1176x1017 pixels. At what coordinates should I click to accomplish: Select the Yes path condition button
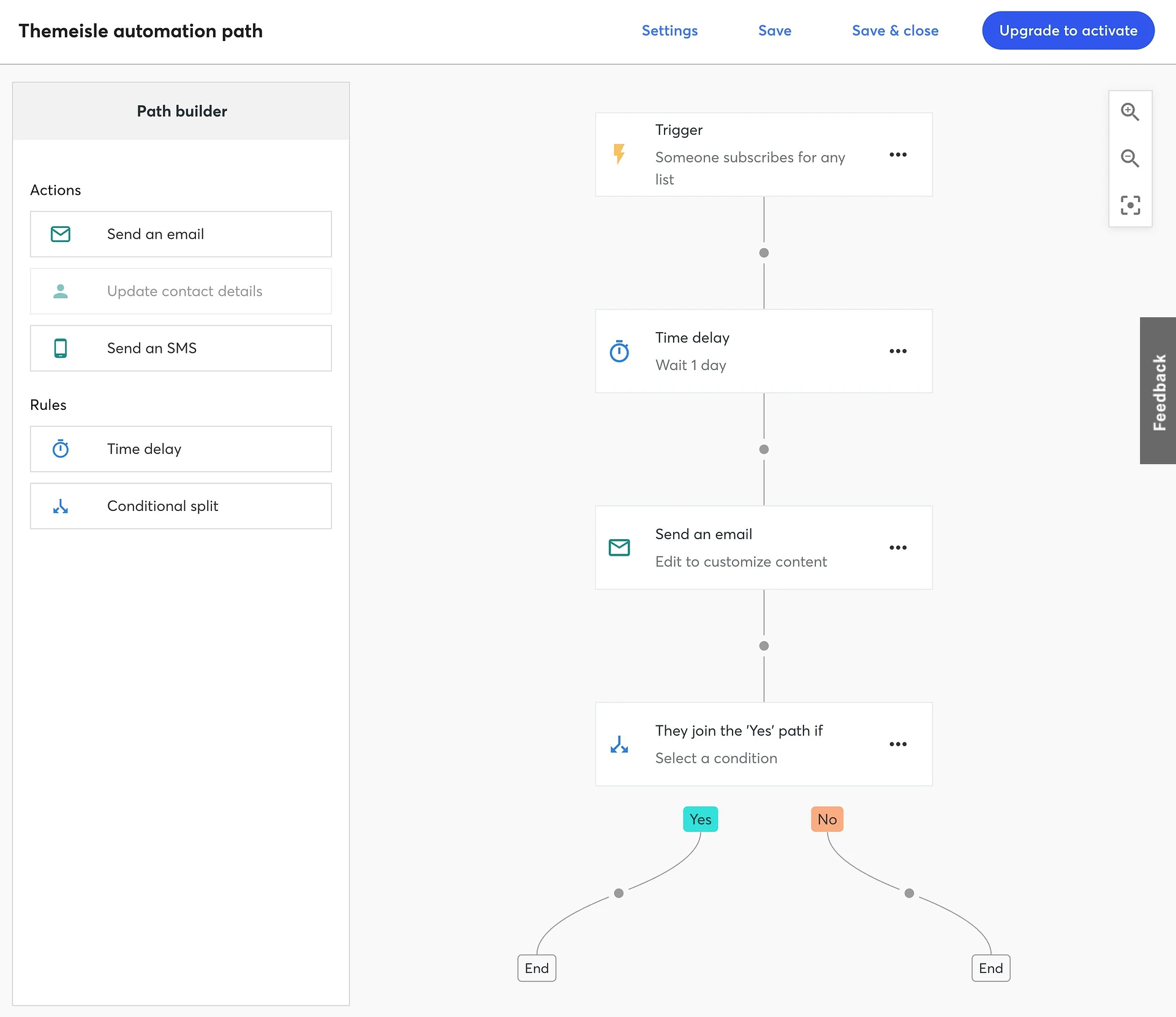(x=700, y=819)
